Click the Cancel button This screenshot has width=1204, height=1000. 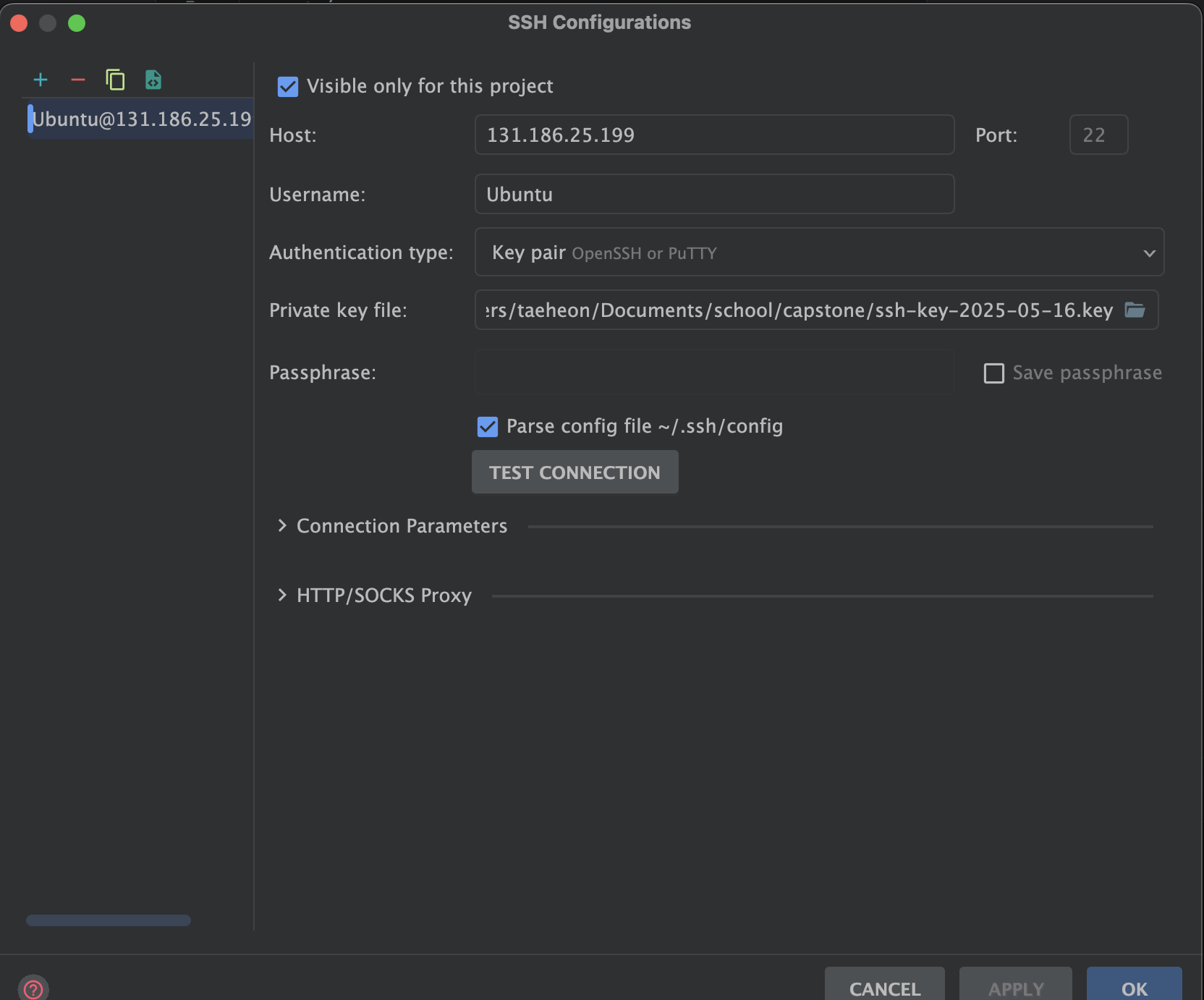(885, 986)
